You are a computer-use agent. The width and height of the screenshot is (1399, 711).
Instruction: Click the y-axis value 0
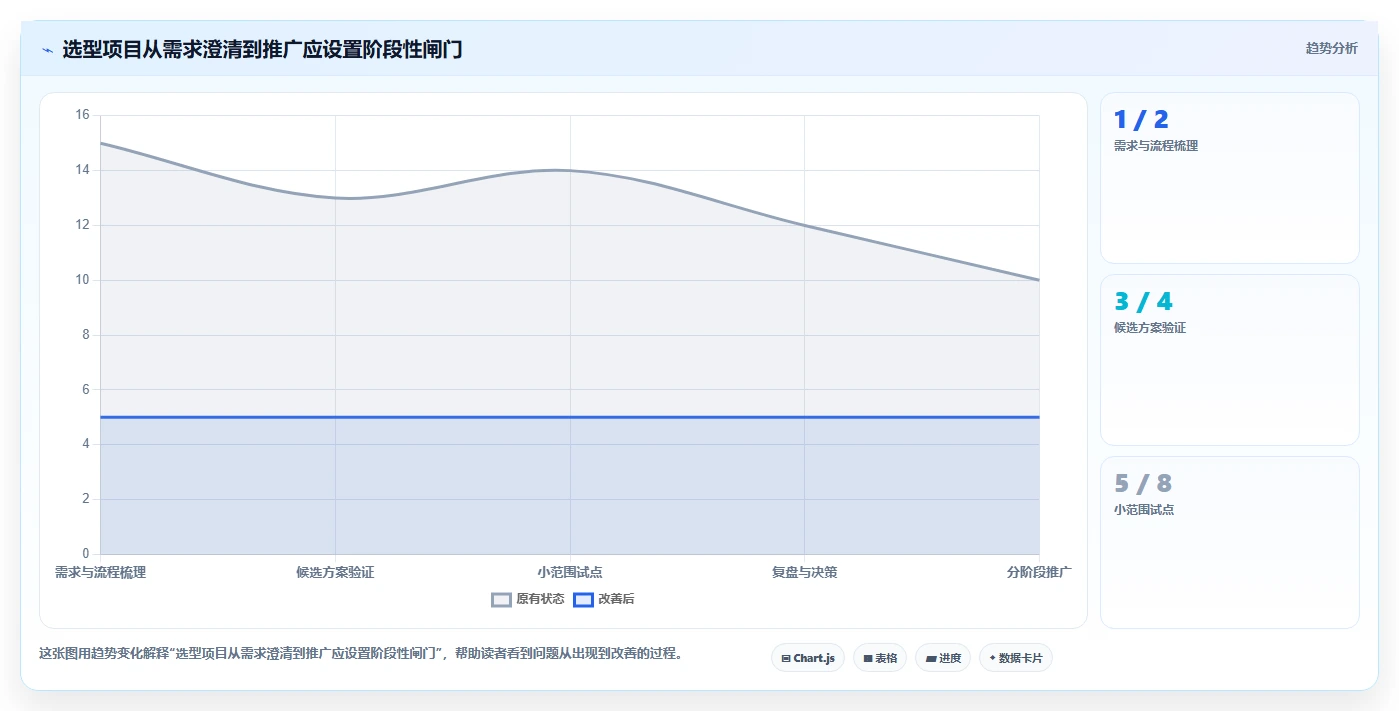(85, 554)
